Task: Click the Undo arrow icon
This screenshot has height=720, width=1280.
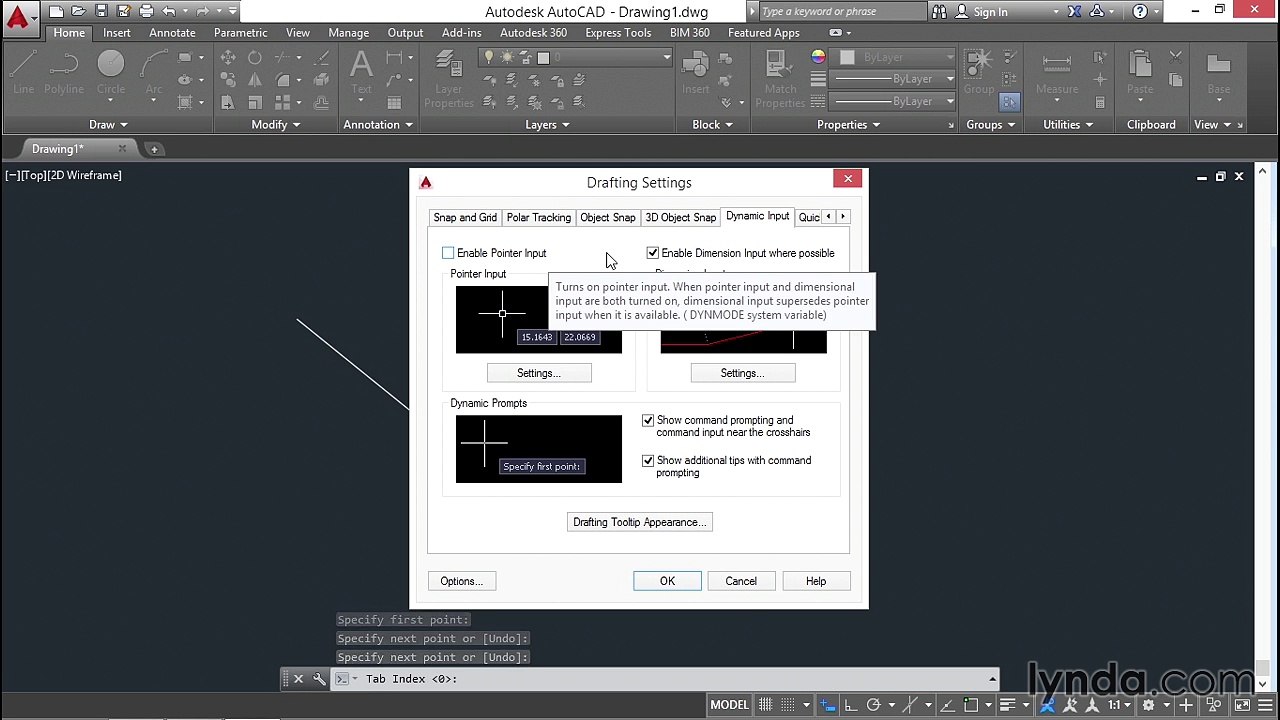Action: 169,12
